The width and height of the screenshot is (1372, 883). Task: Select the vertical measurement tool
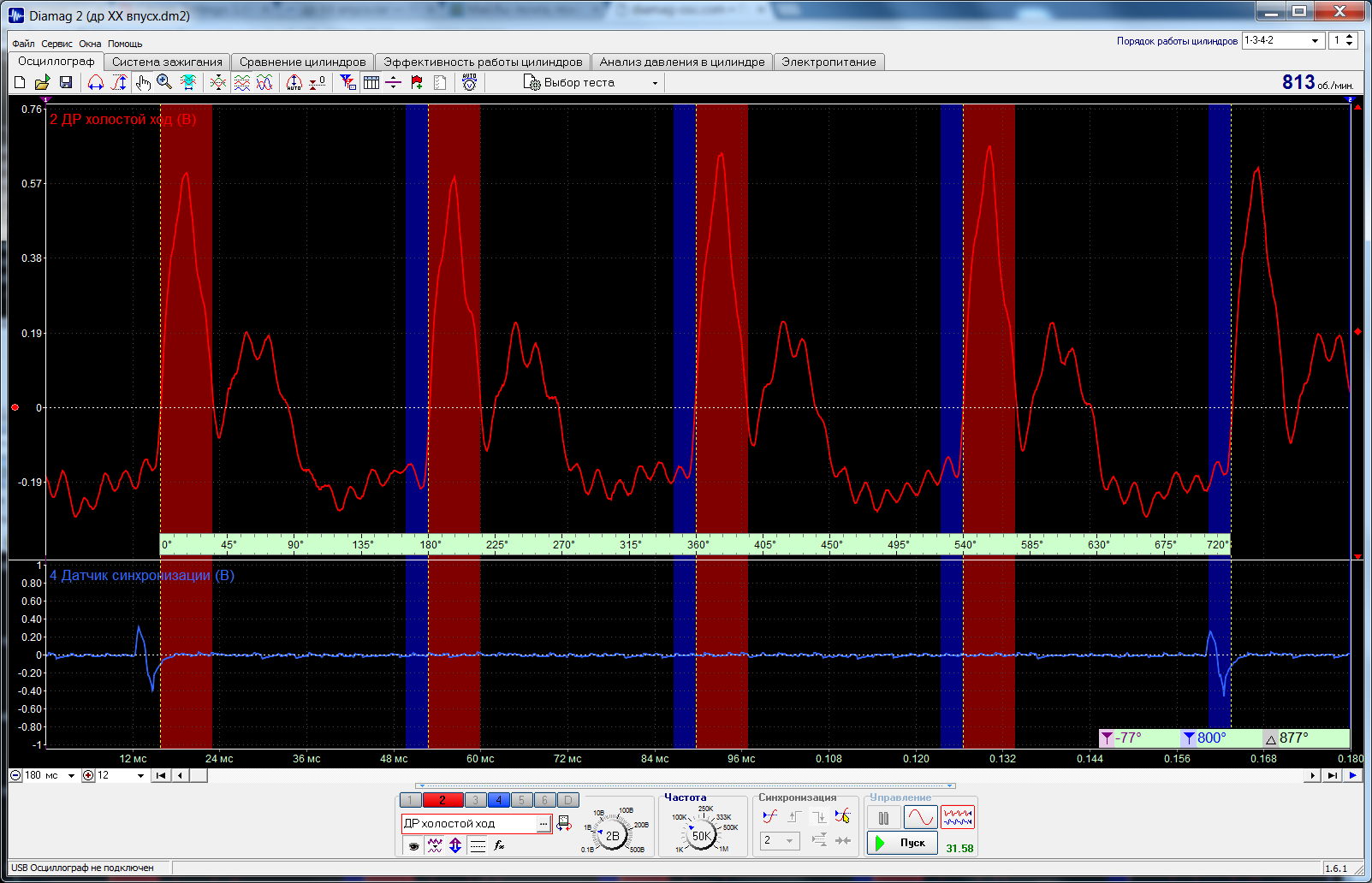click(x=119, y=82)
